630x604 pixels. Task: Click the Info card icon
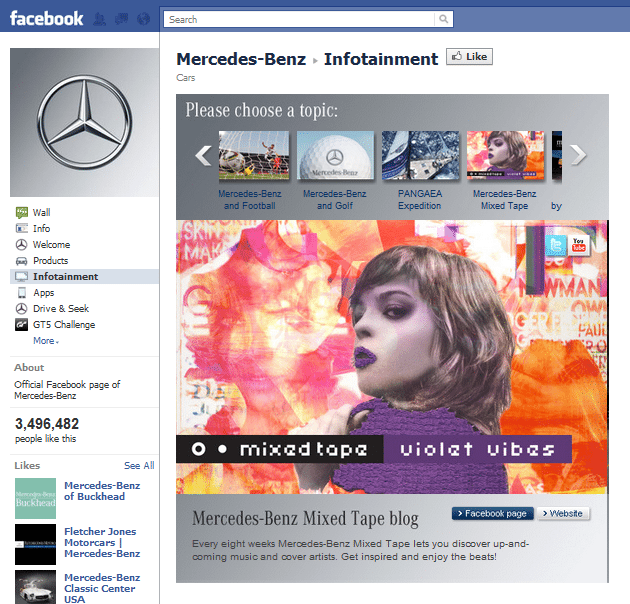click(22, 228)
